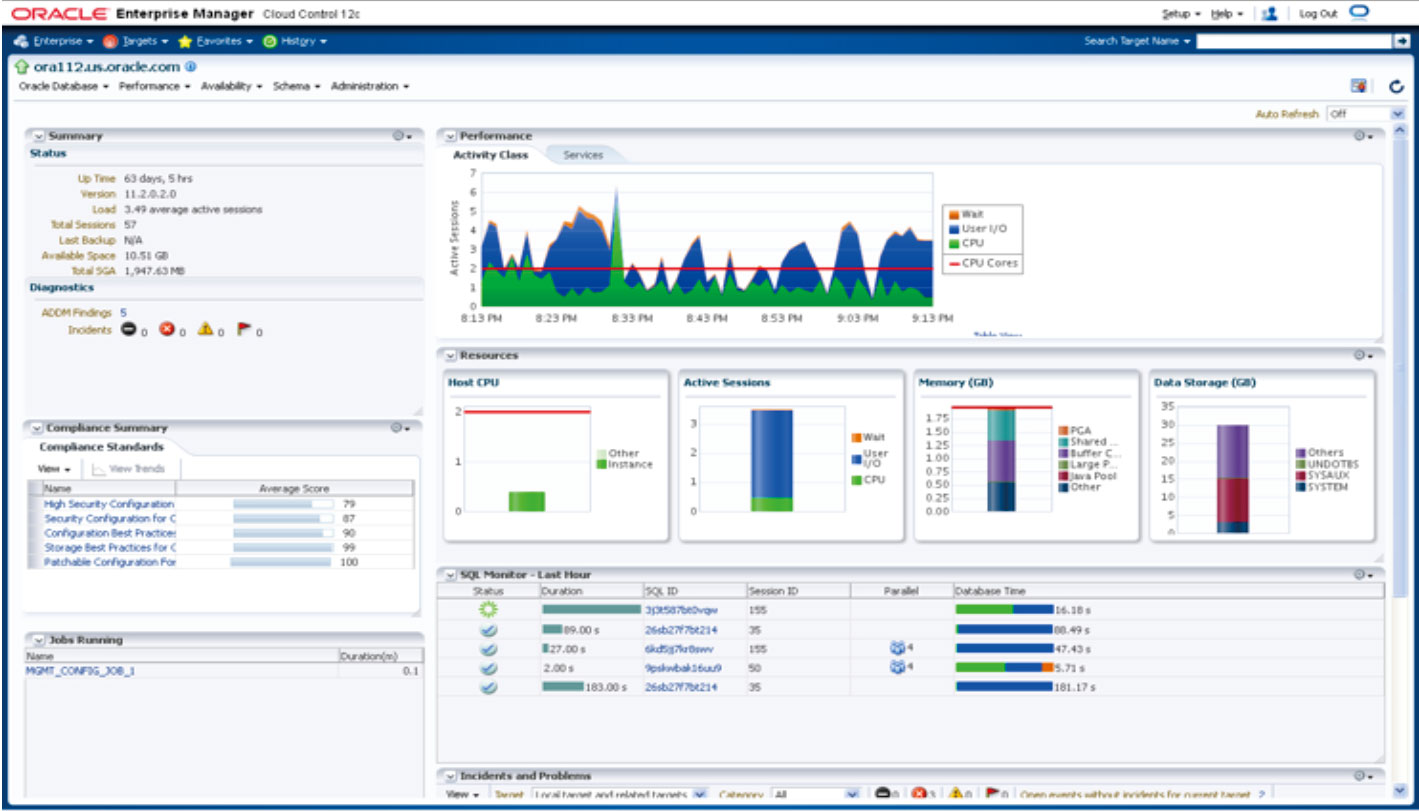Click the critical incidents red X icon in Summary
Image resolution: width=1419 pixels, height=811 pixels.
pyautogui.click(x=167, y=330)
